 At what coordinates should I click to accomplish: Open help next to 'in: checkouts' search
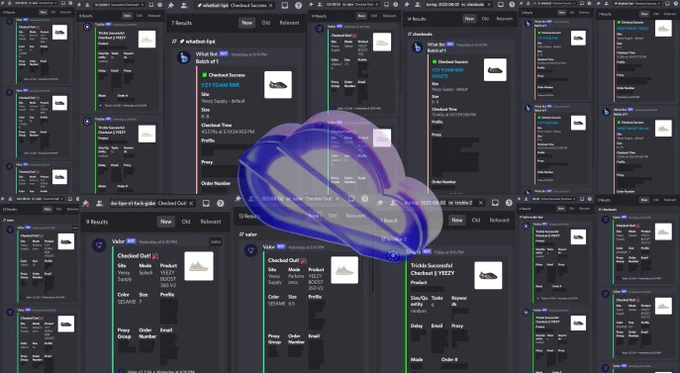tap(512, 4)
